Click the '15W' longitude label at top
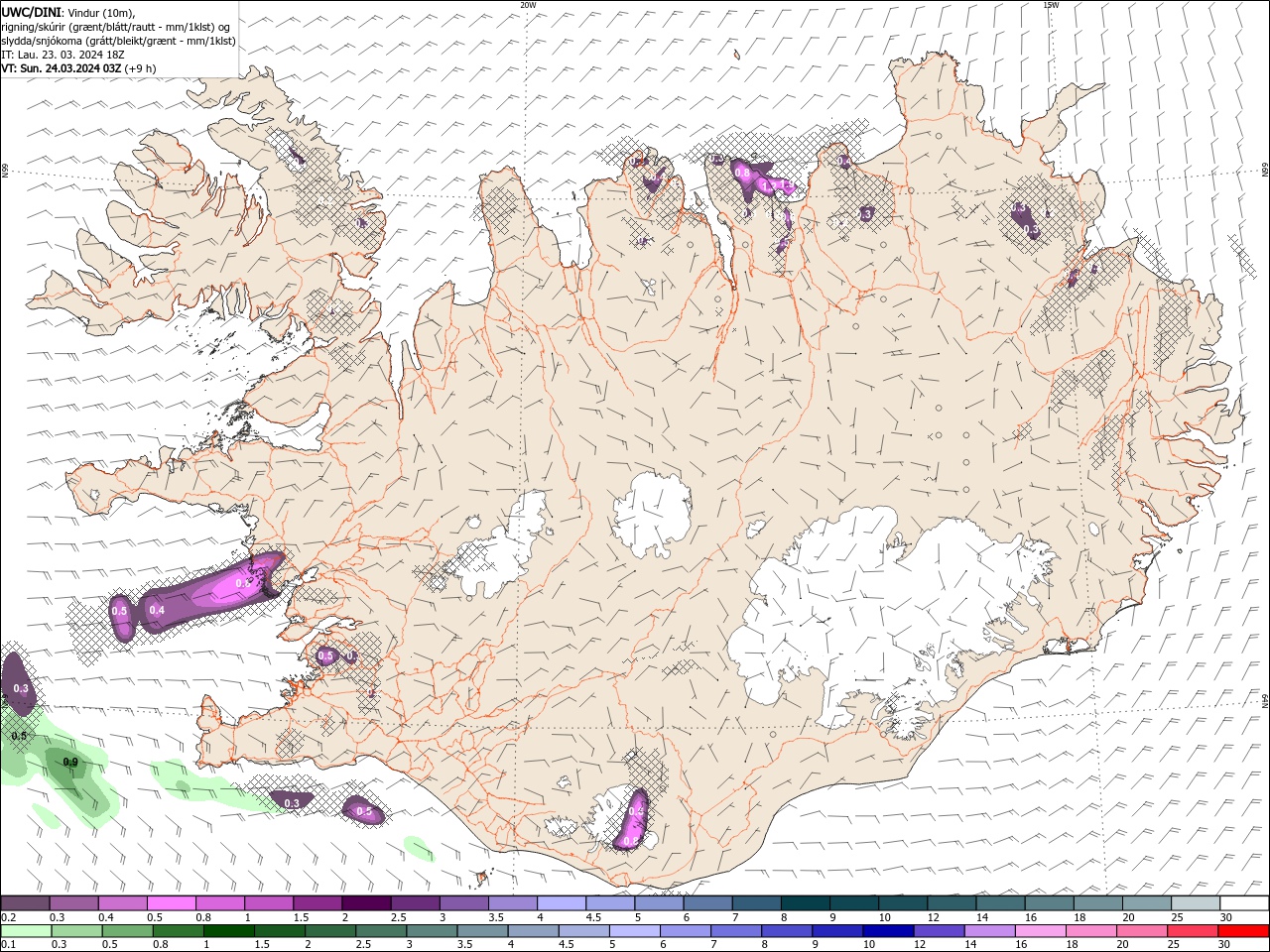The image size is (1270, 952). 1051,5
